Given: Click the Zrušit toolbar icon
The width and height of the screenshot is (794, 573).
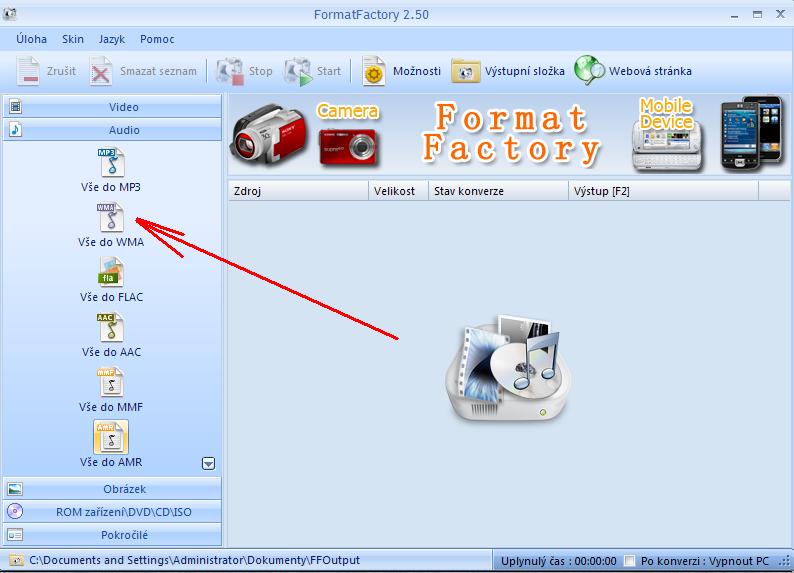Looking at the screenshot, I should [x=28, y=71].
